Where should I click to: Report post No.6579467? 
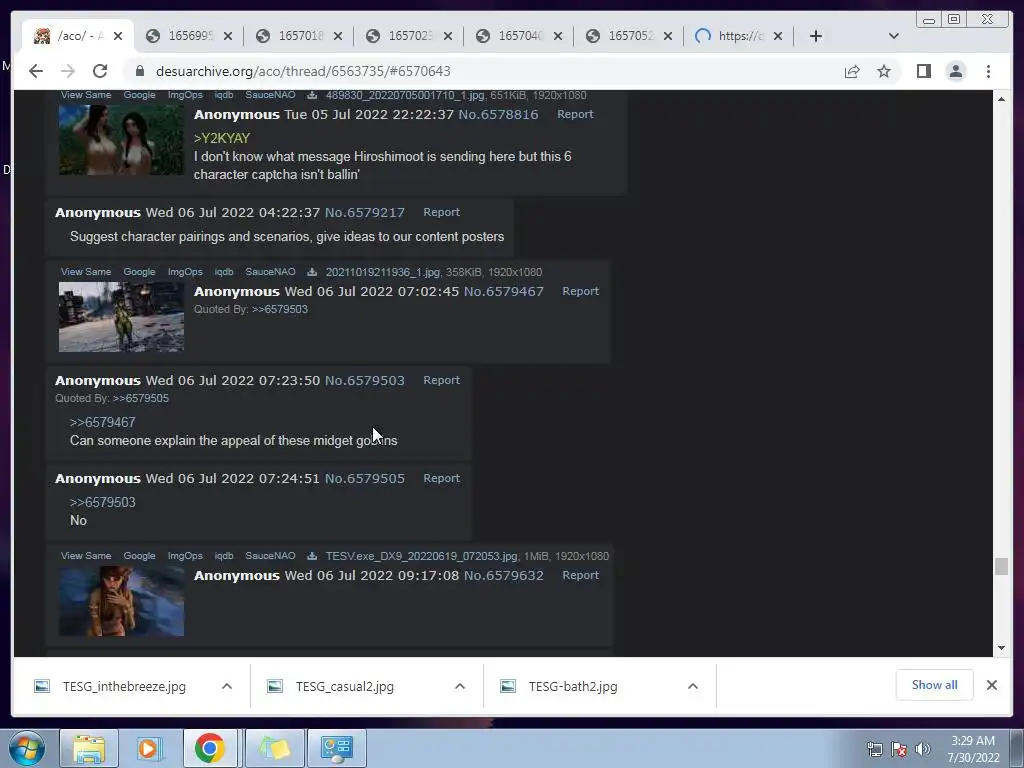pyautogui.click(x=580, y=291)
